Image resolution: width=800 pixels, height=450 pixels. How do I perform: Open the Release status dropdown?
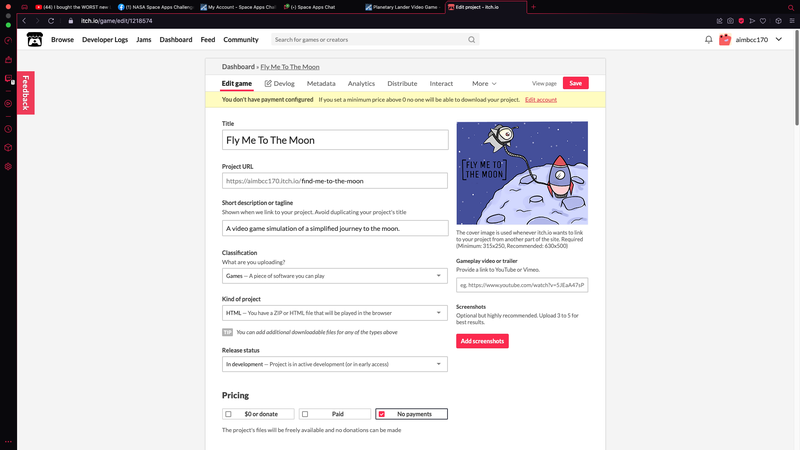[x=335, y=364]
